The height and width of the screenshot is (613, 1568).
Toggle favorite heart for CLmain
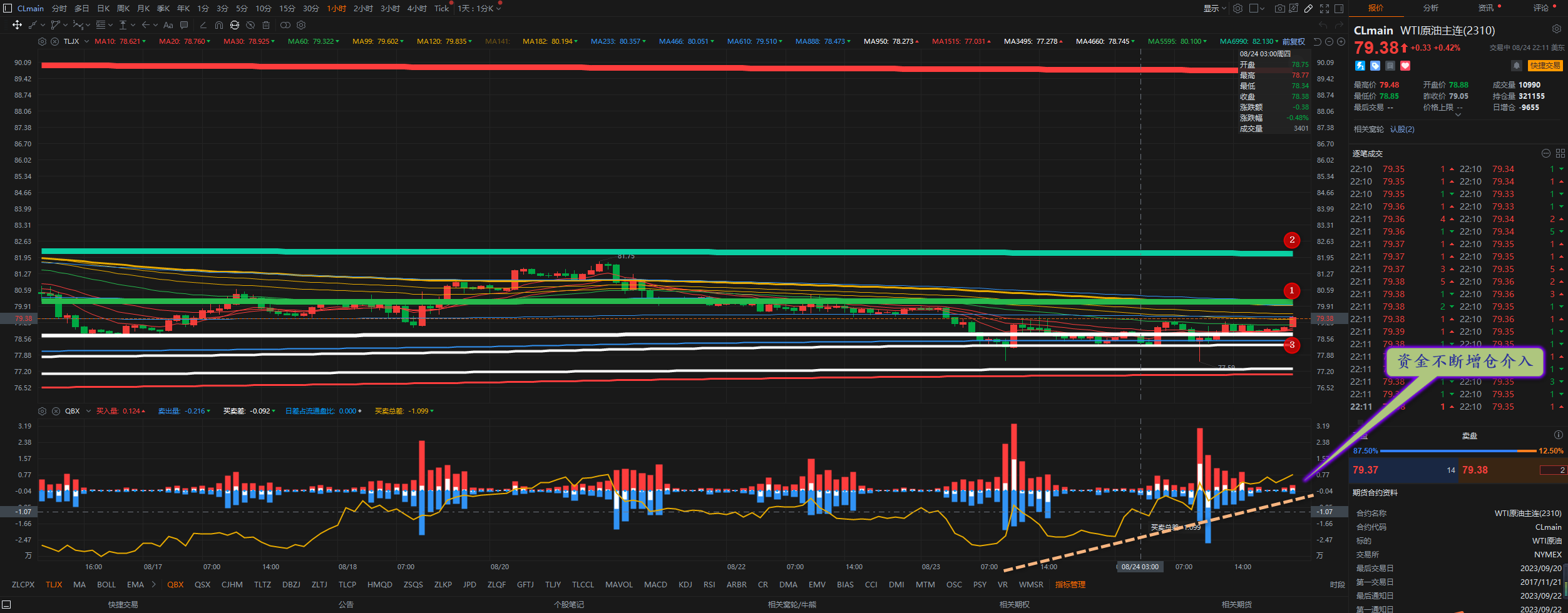(1405, 66)
